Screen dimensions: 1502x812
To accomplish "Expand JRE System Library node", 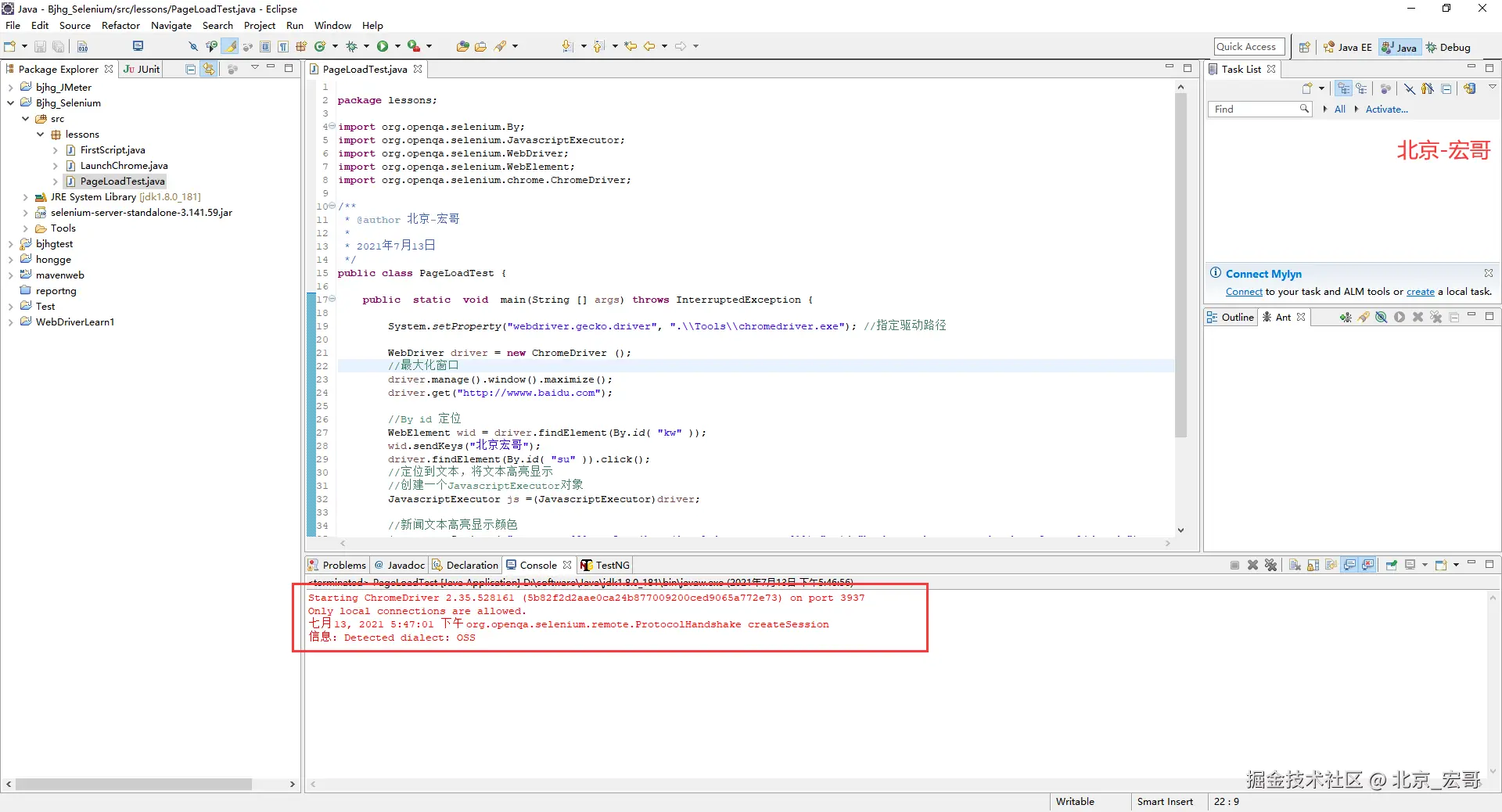I will tap(25, 197).
